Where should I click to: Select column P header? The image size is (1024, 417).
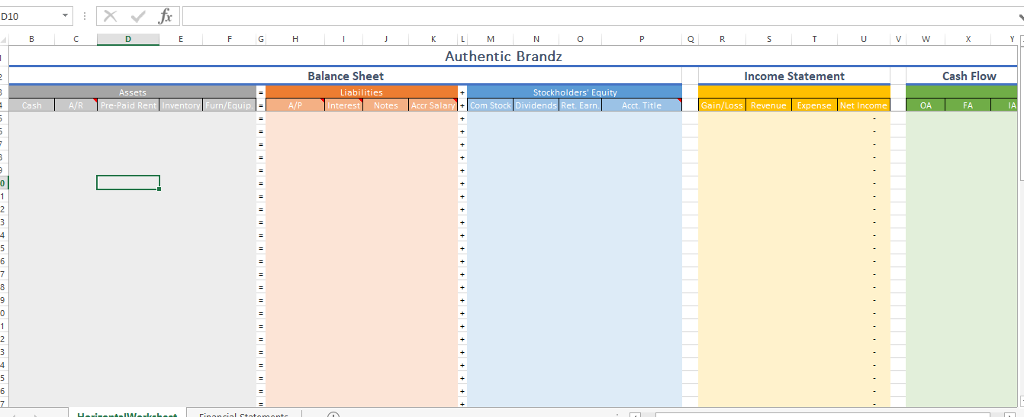pyautogui.click(x=641, y=39)
